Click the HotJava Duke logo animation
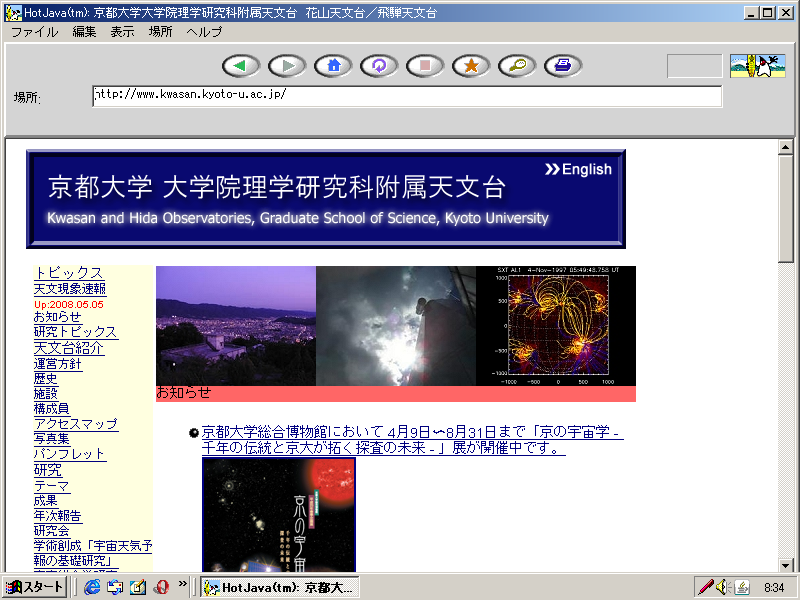This screenshot has width=800, height=600. [757, 66]
